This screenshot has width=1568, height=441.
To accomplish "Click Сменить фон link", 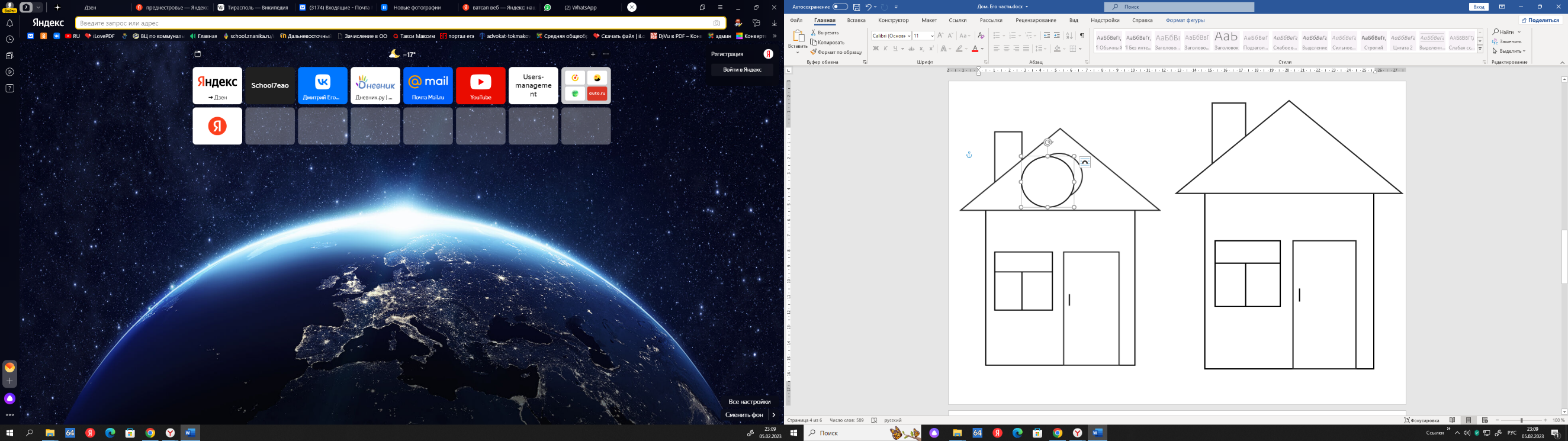I will click(x=744, y=415).
